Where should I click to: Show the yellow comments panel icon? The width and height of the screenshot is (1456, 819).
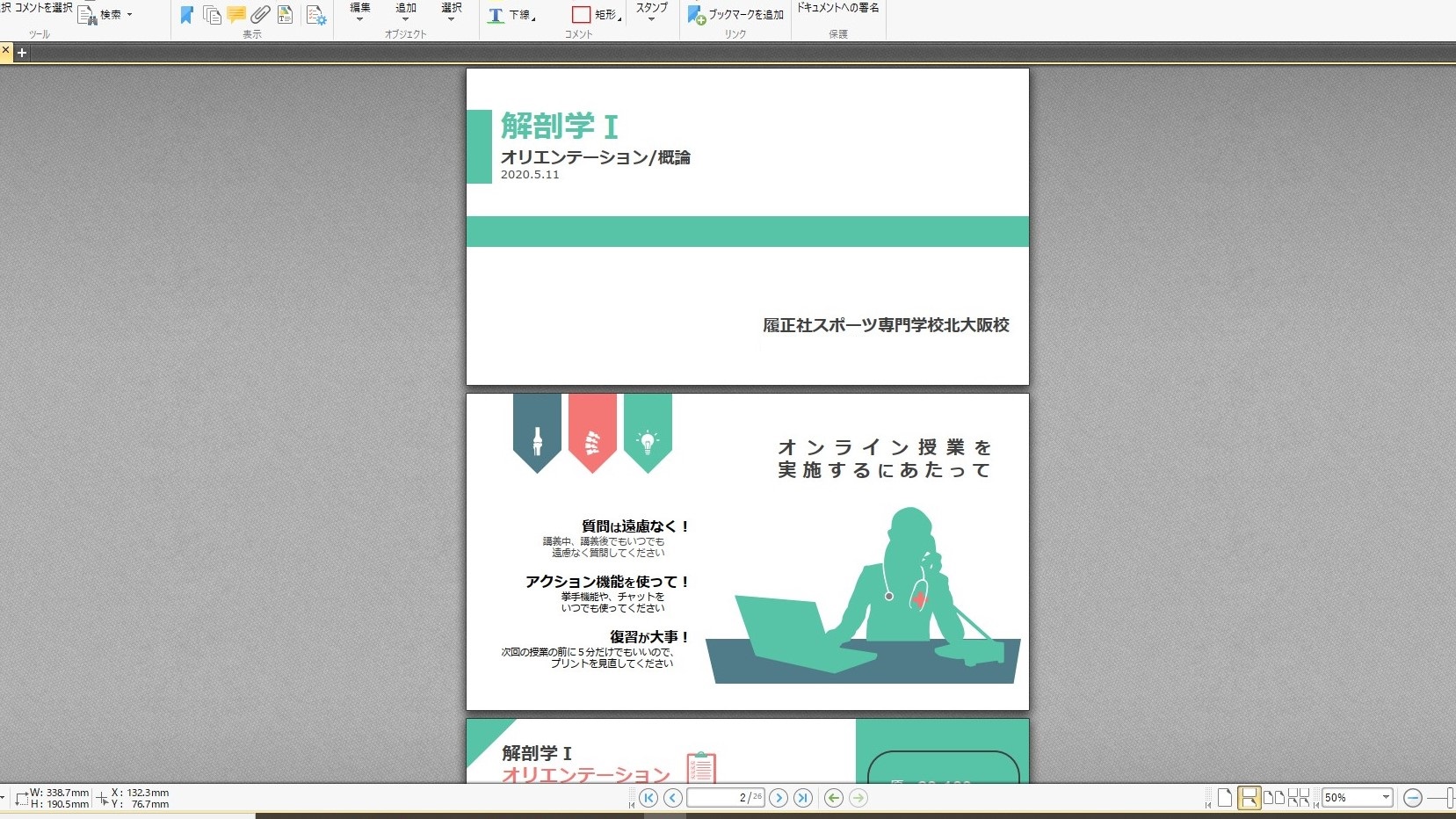(235, 15)
